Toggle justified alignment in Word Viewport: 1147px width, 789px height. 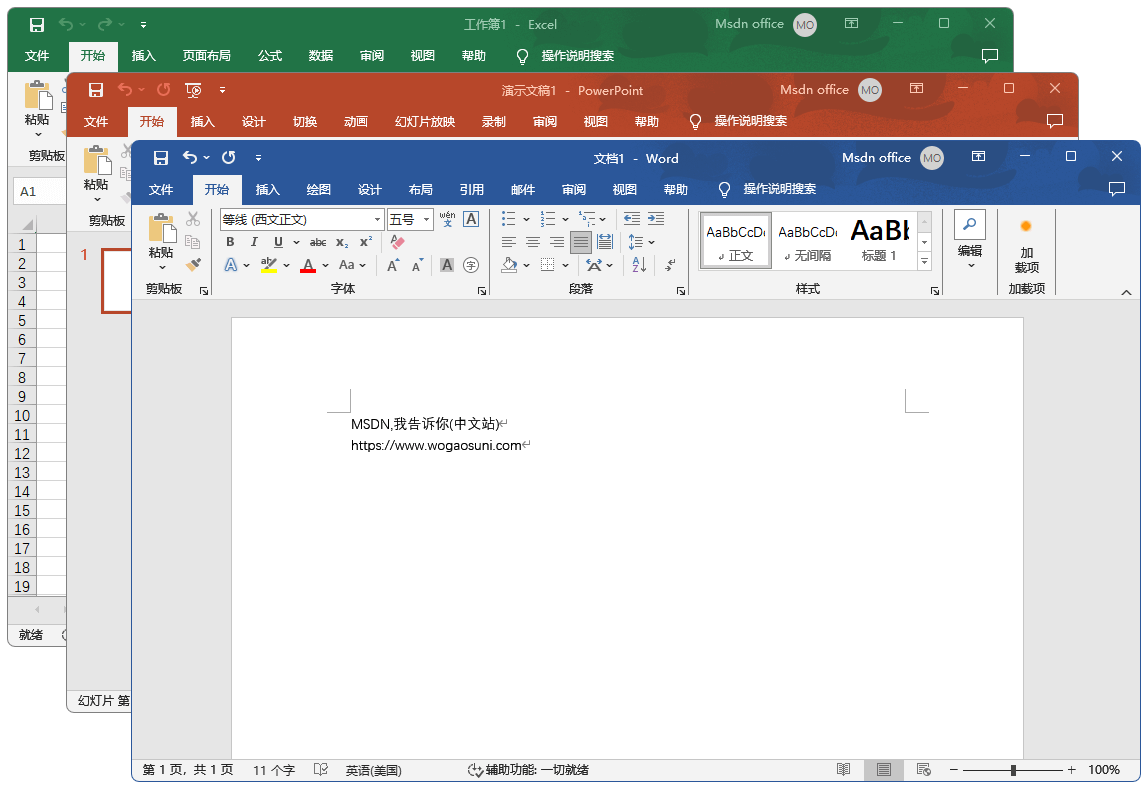pos(581,242)
